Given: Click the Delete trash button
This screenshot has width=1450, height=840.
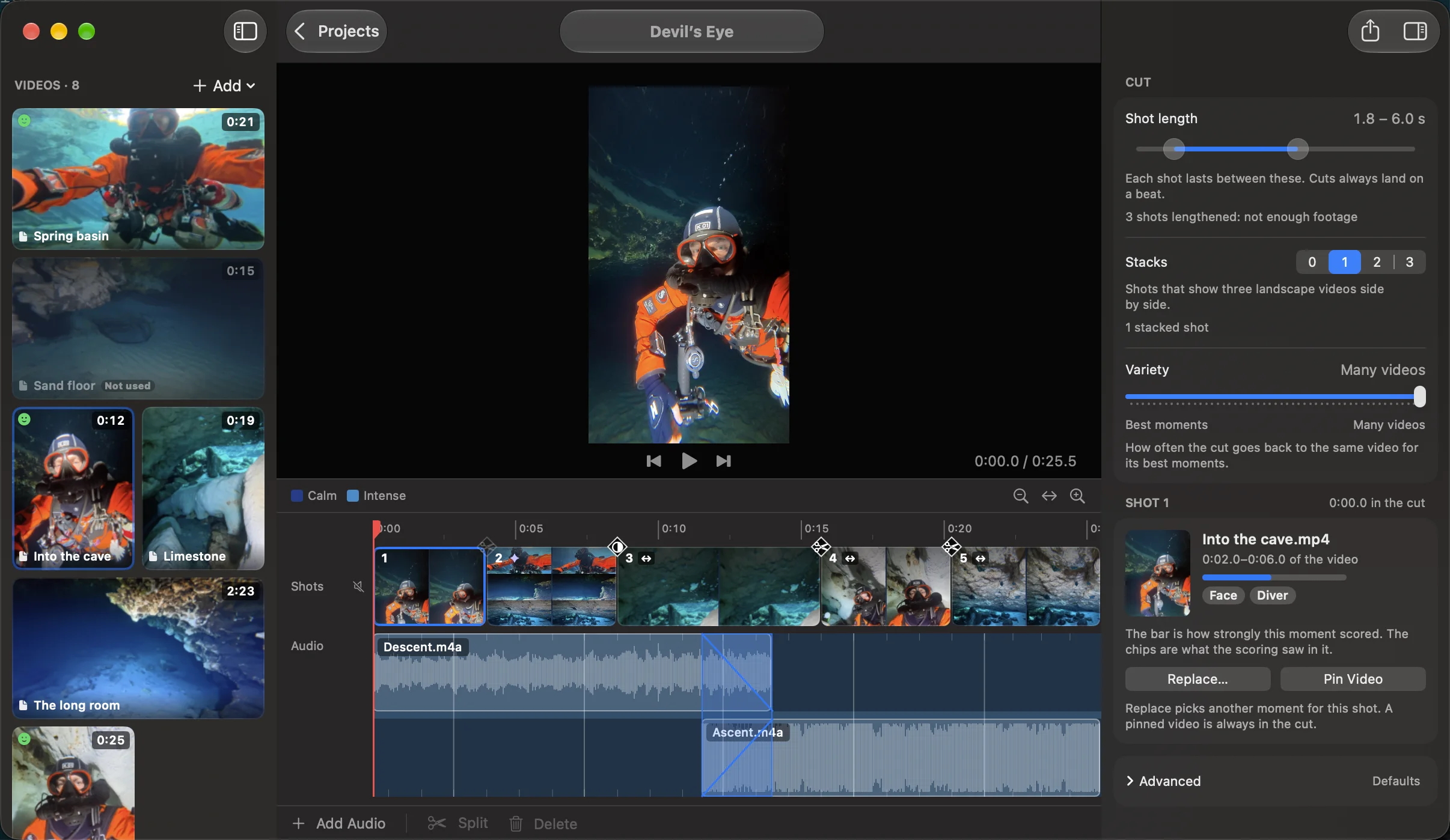Looking at the screenshot, I should (543, 824).
